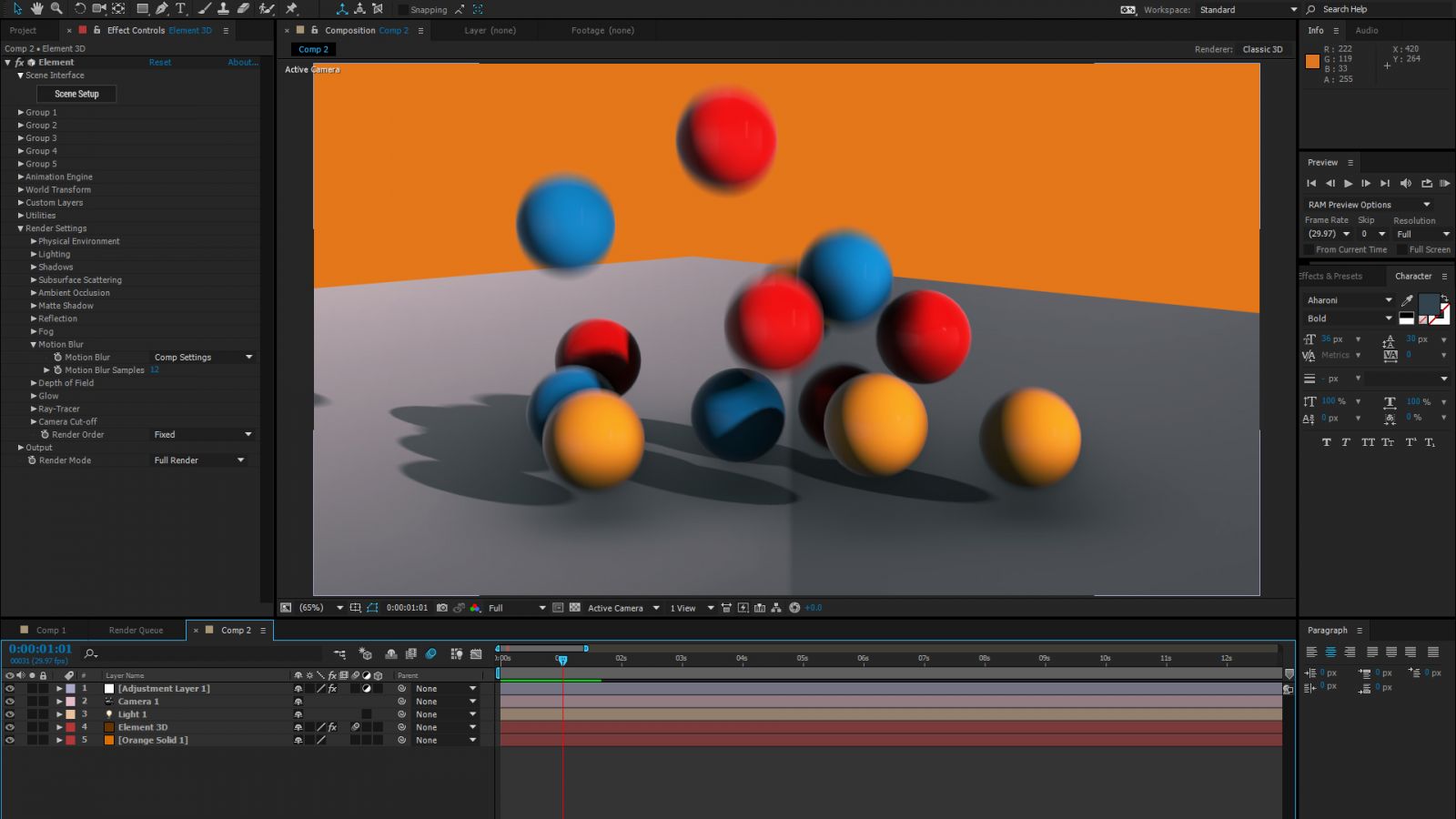Select the Hand tool
Screen dimensions: 1456x819
click(36, 8)
